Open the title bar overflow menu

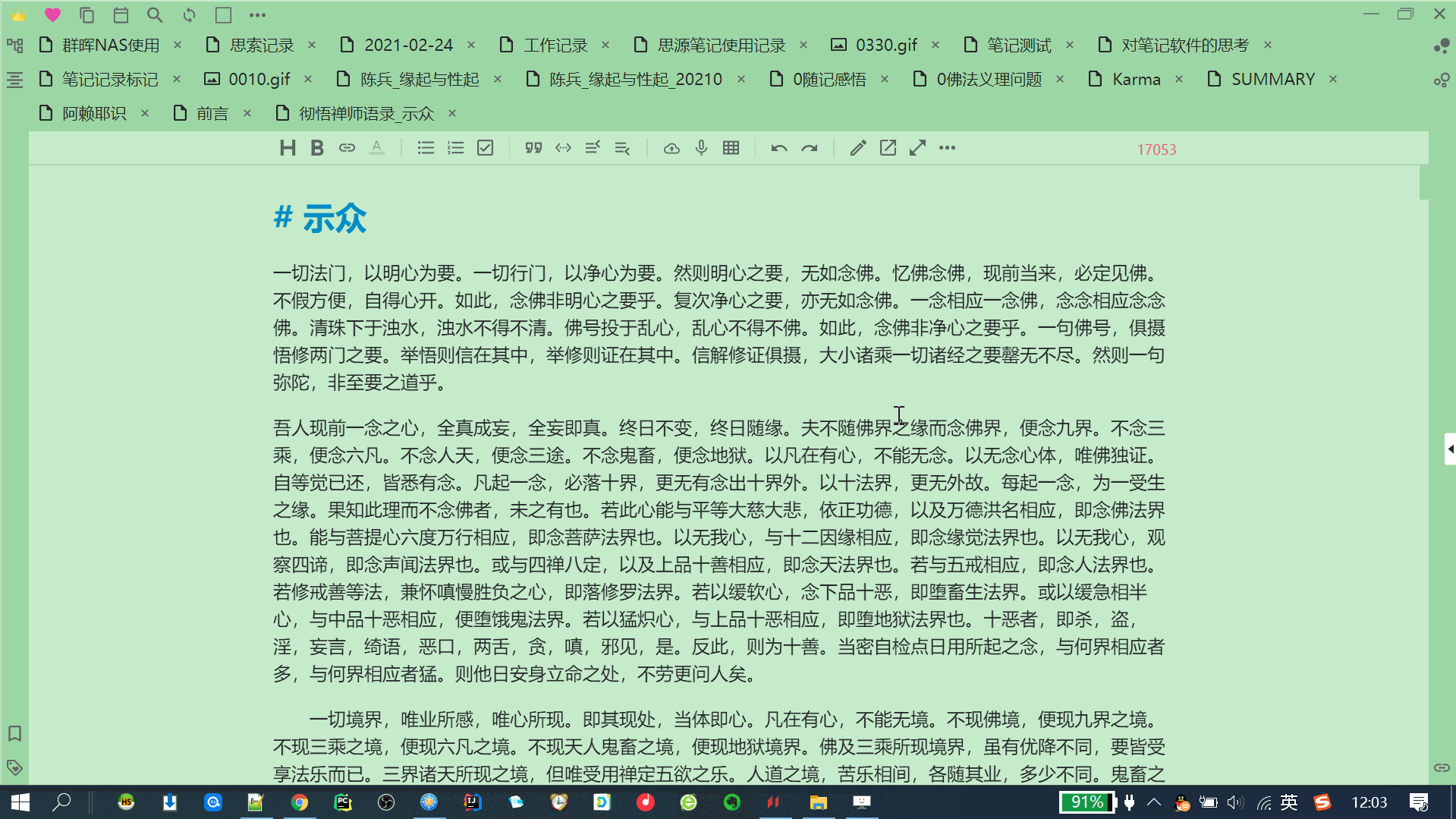256,14
